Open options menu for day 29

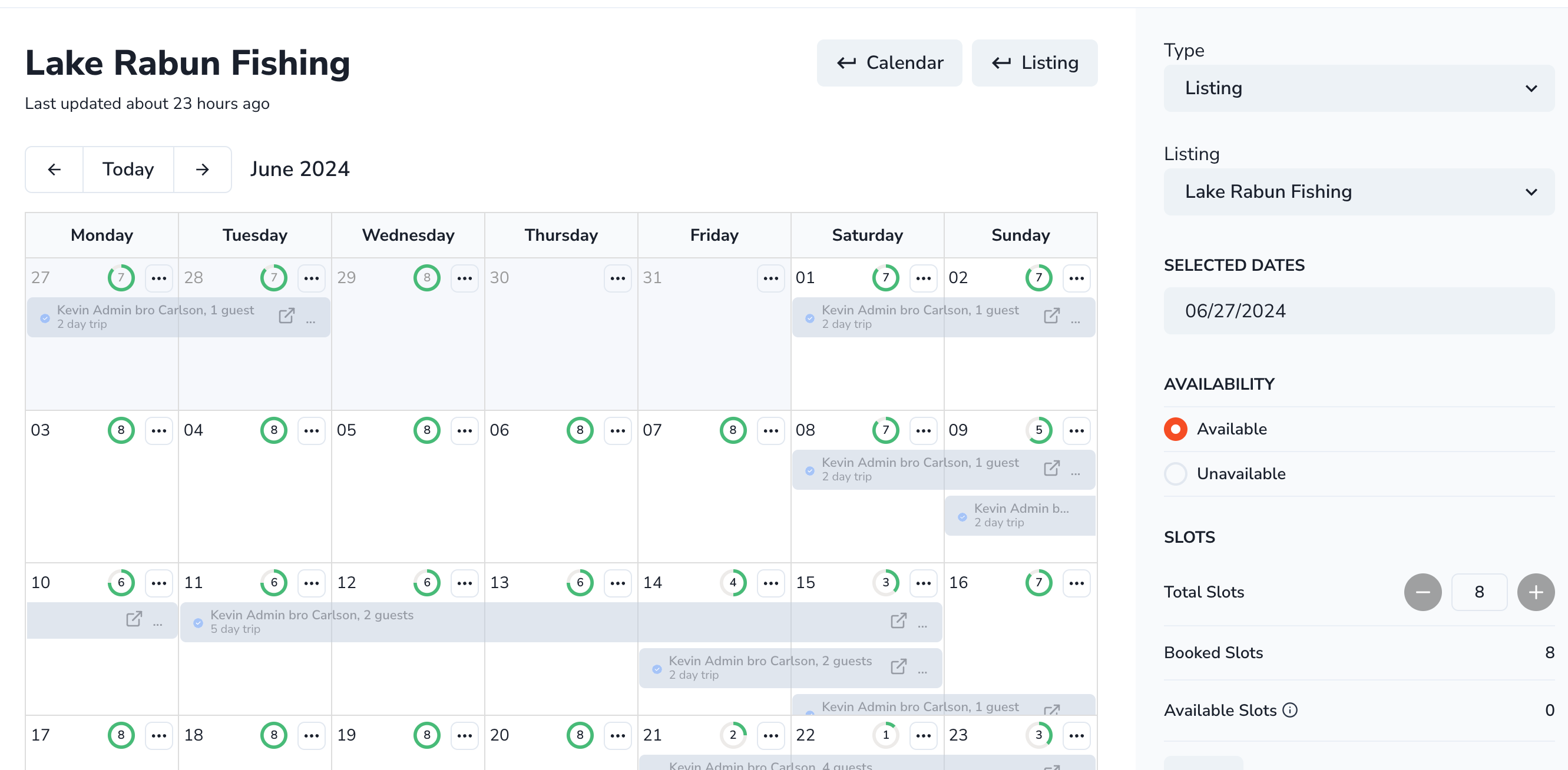click(x=464, y=278)
